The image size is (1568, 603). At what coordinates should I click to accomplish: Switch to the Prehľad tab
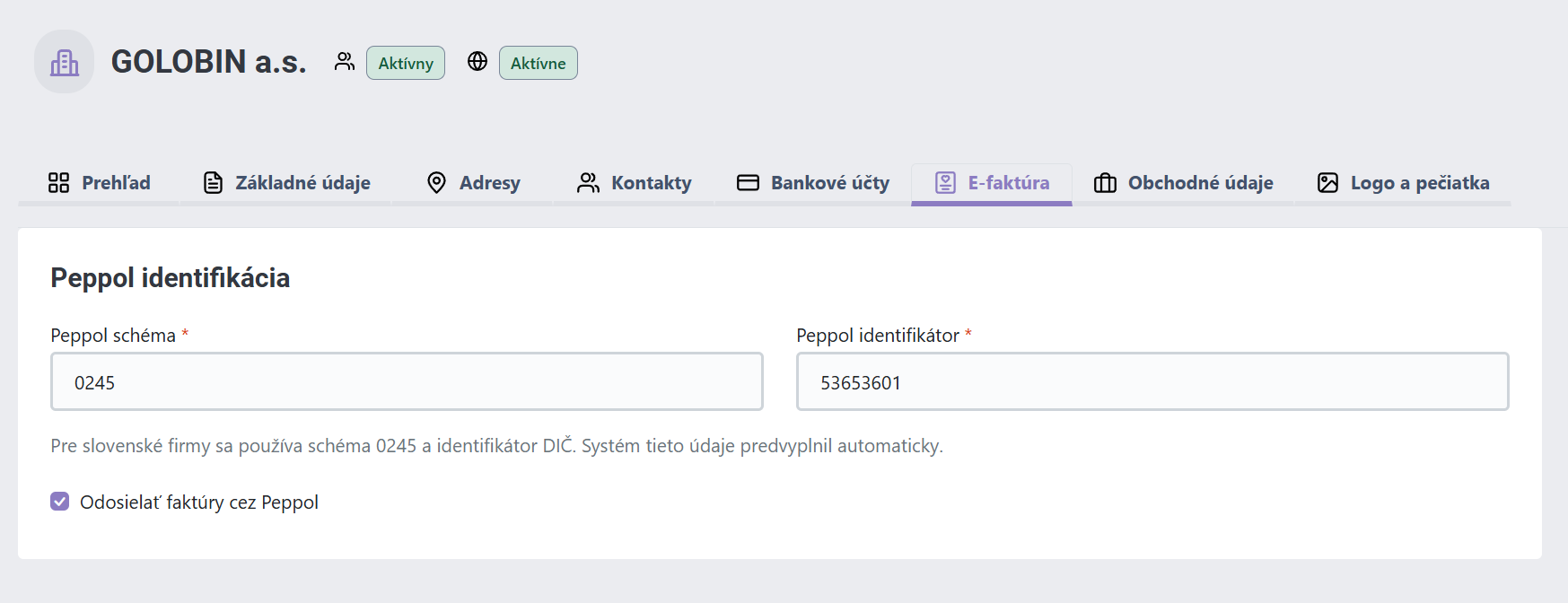coord(99,183)
